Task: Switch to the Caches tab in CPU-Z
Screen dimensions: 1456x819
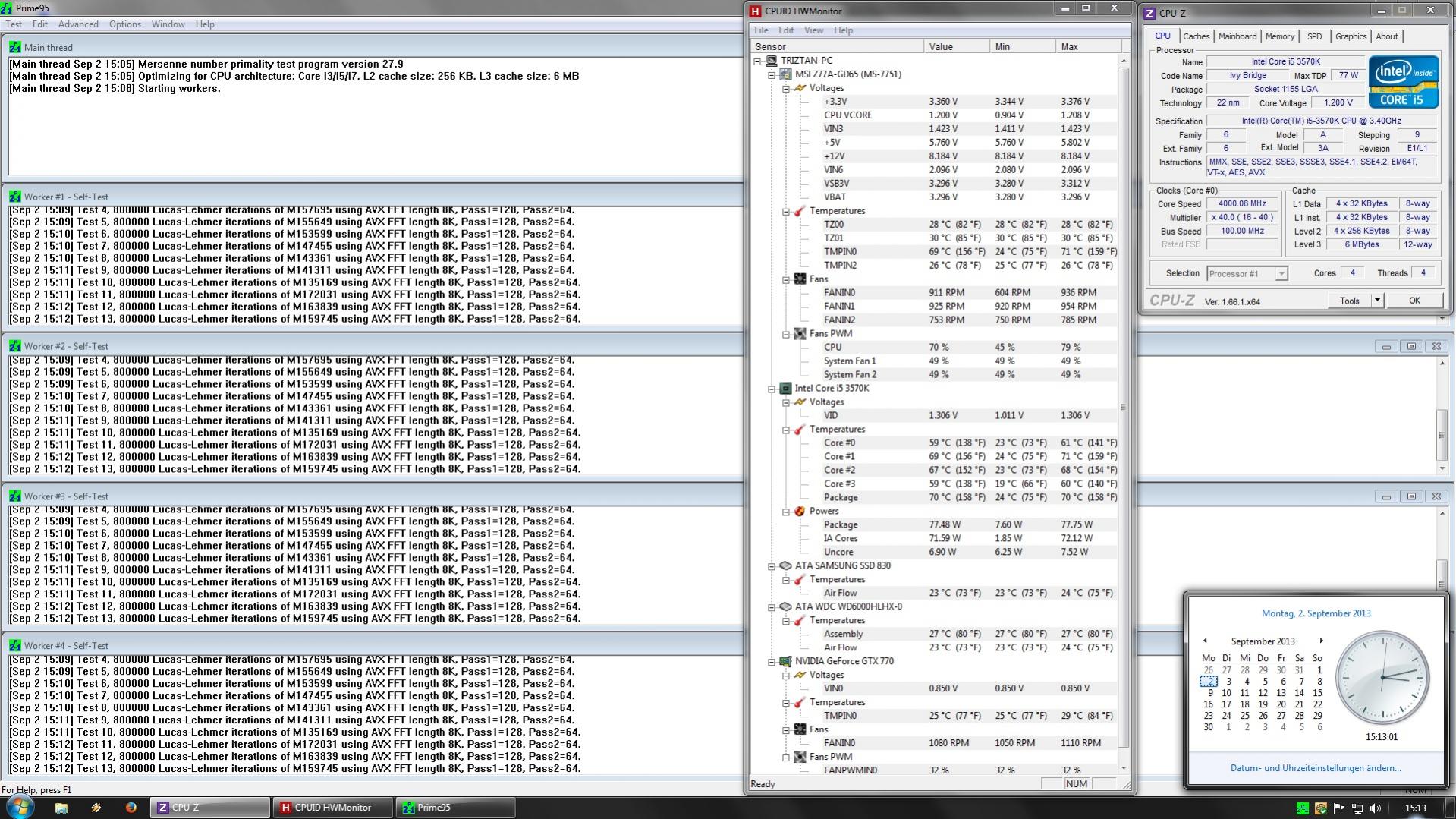Action: pos(1196,36)
